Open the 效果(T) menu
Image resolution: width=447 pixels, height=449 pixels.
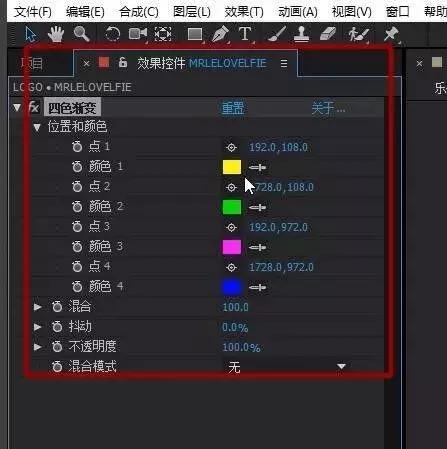point(244,12)
